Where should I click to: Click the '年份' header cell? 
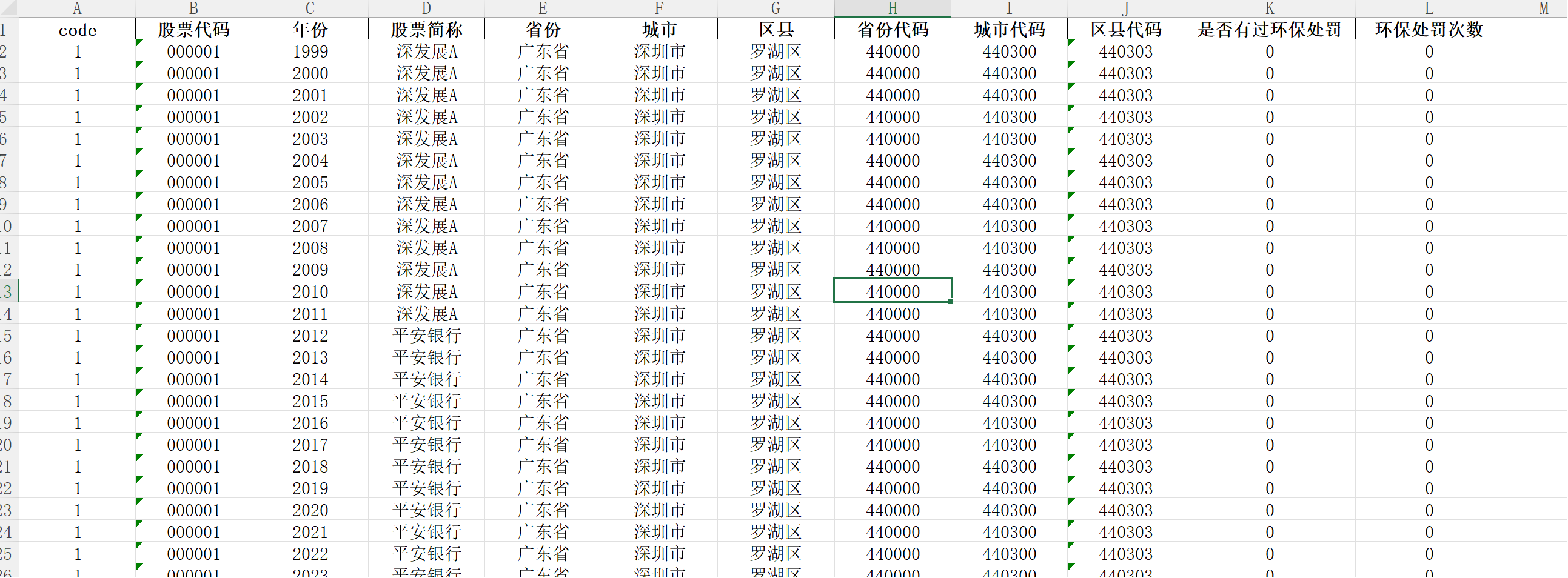point(310,29)
